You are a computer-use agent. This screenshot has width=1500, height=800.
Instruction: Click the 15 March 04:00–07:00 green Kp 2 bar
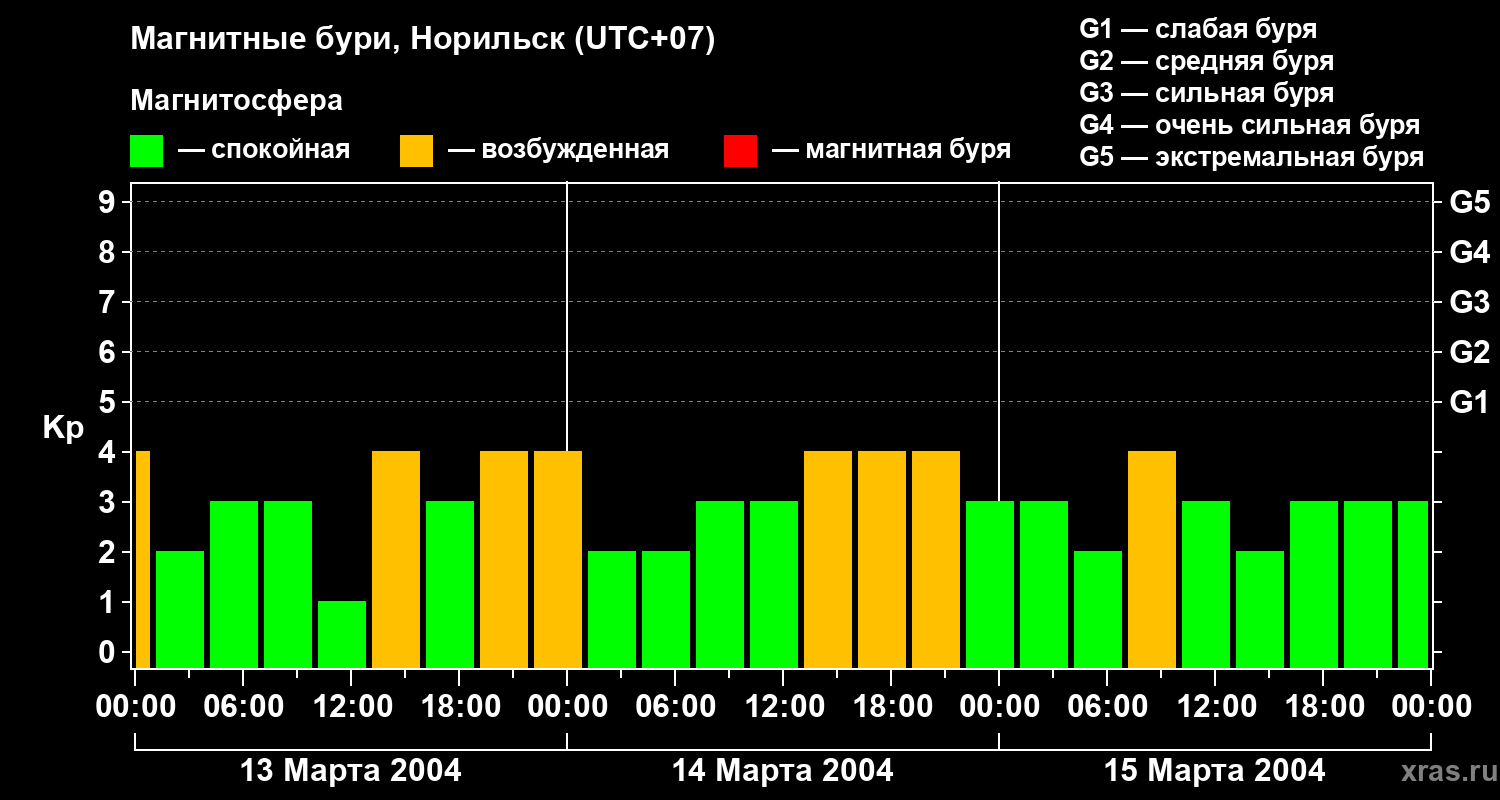coord(1098,610)
